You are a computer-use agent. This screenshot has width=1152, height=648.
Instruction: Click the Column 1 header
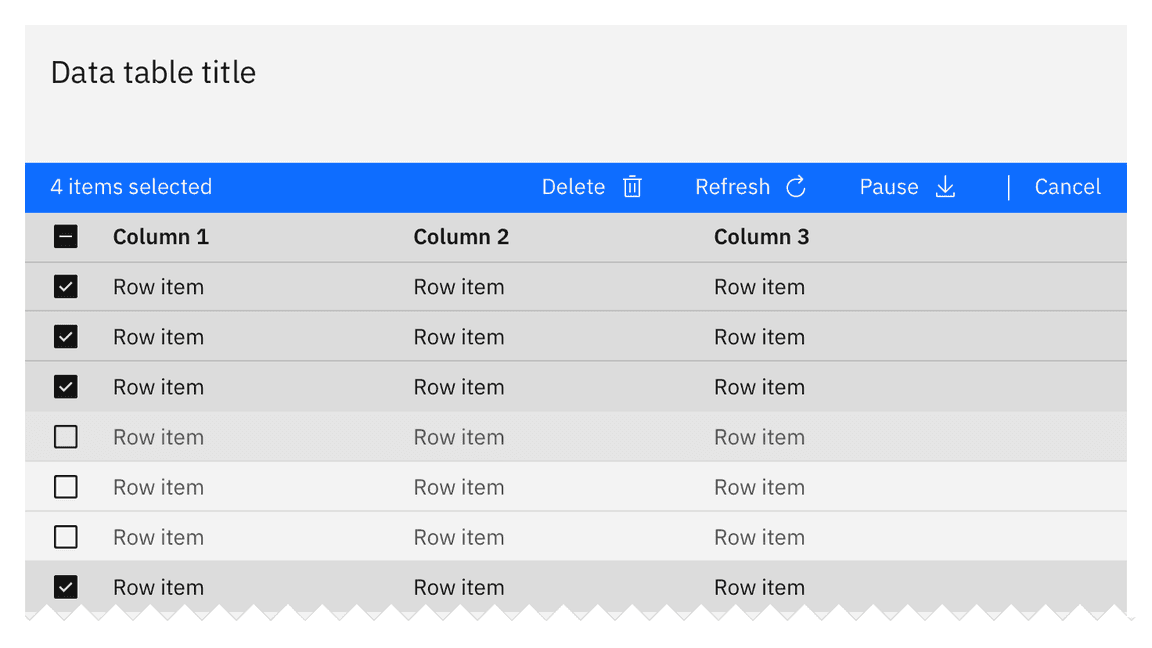click(160, 237)
